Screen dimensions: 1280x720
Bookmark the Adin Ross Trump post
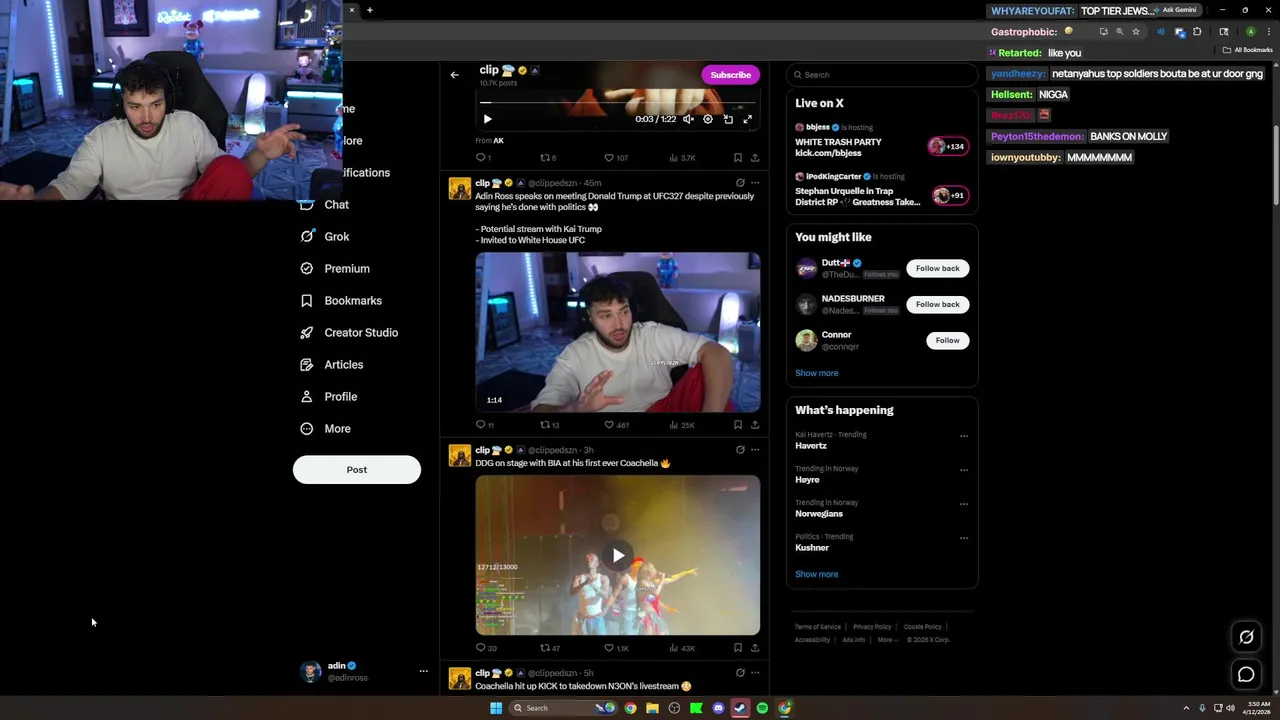coord(738,425)
